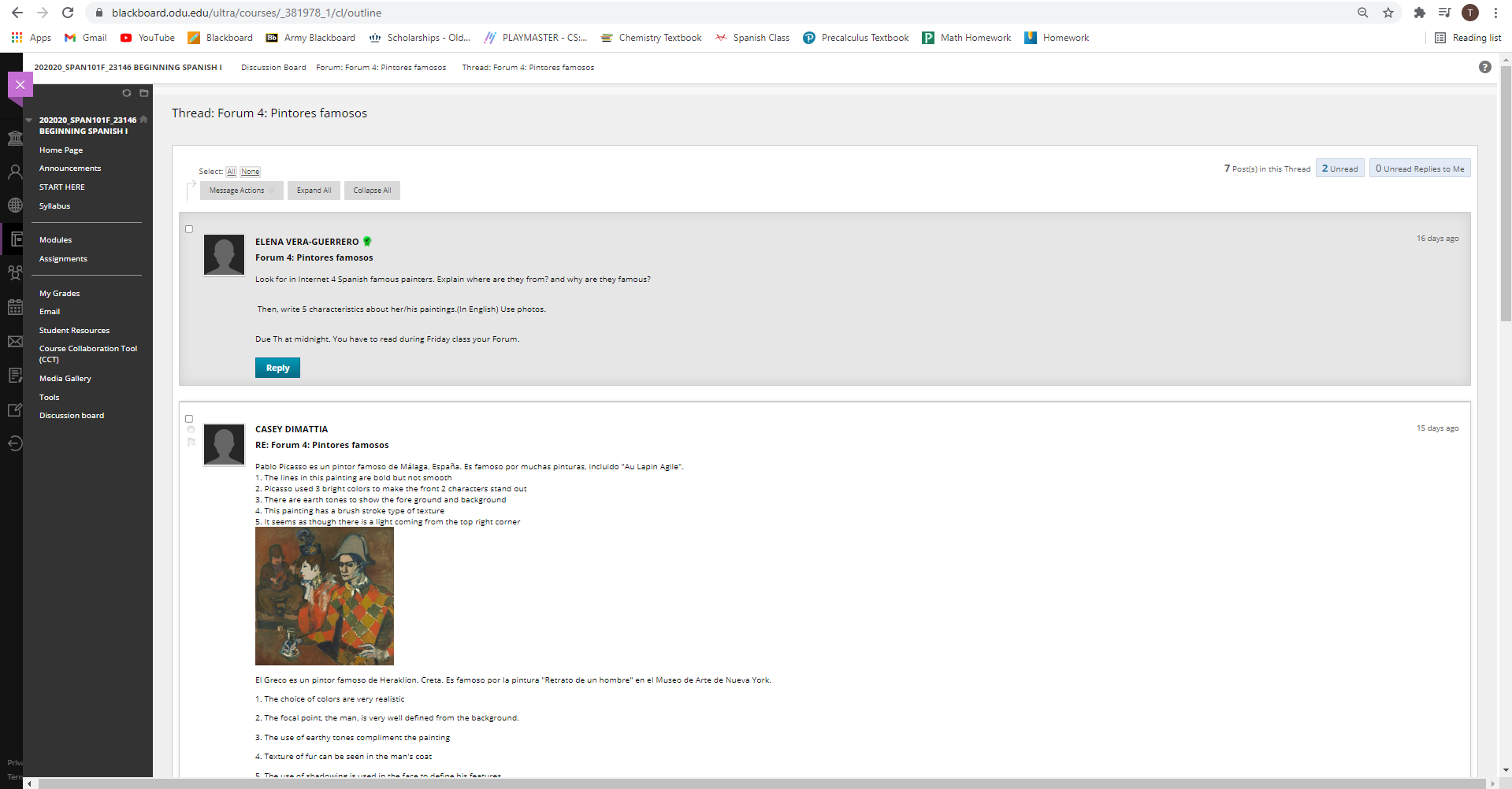
Task: Open the Apps shortcut in the bookmarks bar
Action: pos(32,38)
